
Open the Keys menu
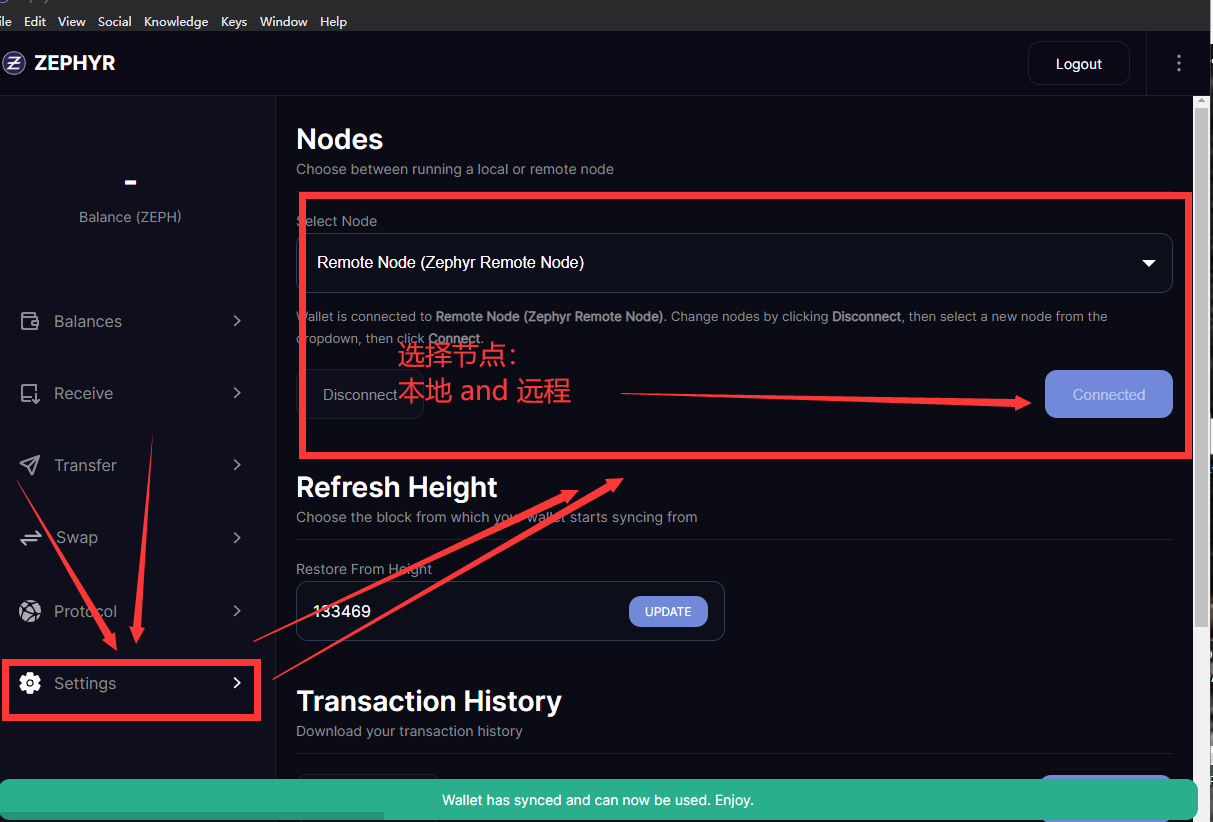[234, 21]
